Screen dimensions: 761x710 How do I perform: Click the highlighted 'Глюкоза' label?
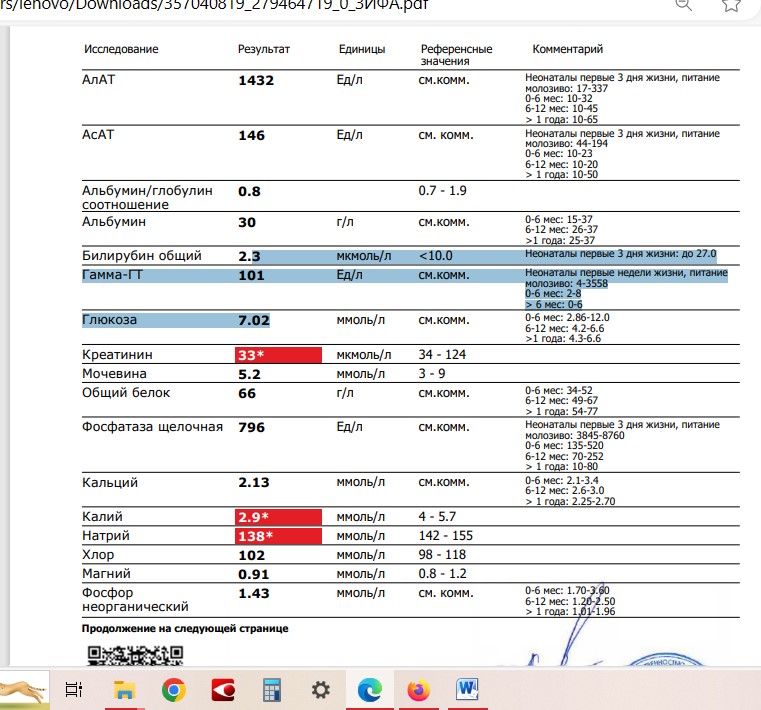(109, 320)
